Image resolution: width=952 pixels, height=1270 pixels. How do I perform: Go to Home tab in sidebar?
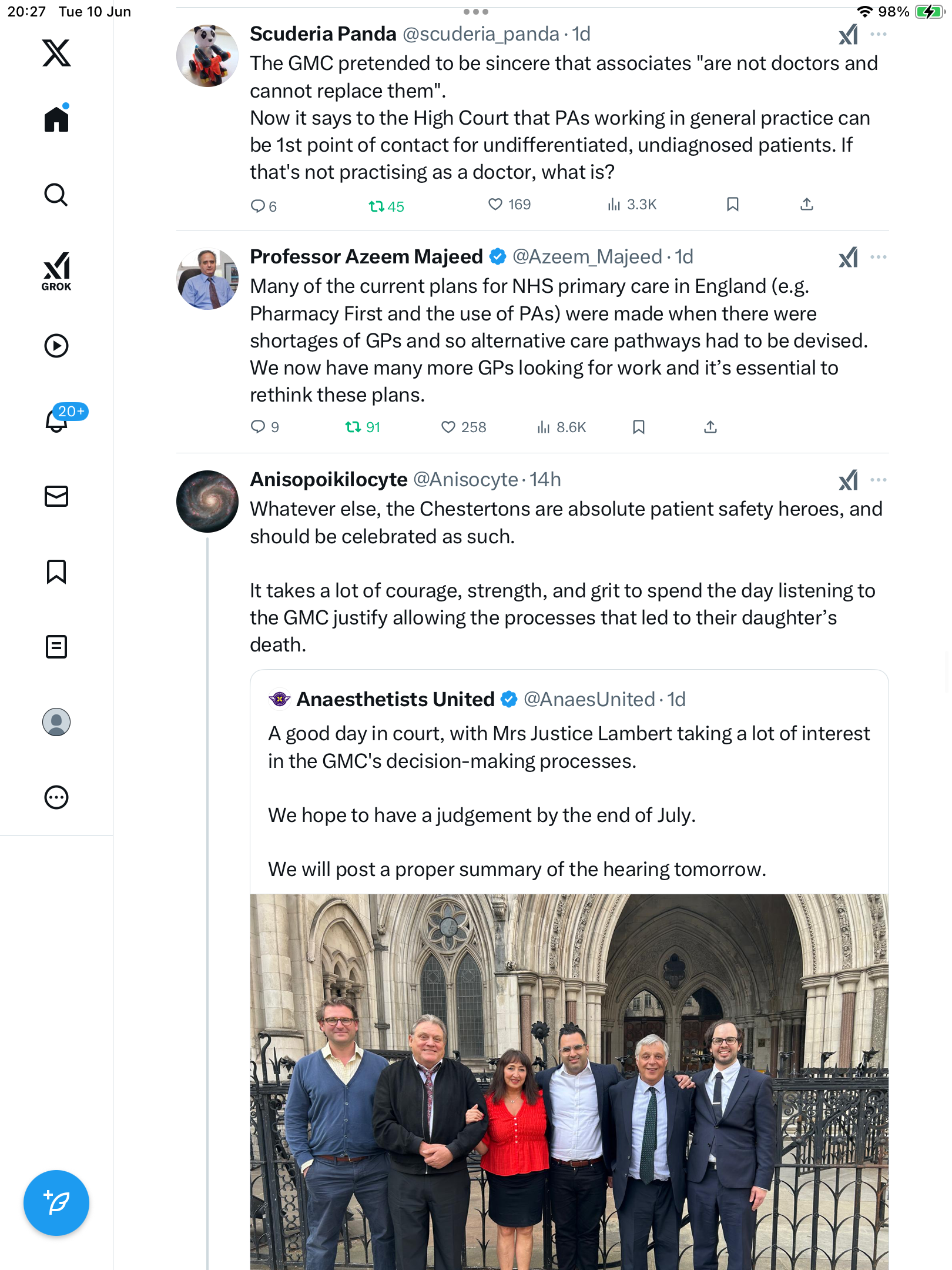[56, 119]
